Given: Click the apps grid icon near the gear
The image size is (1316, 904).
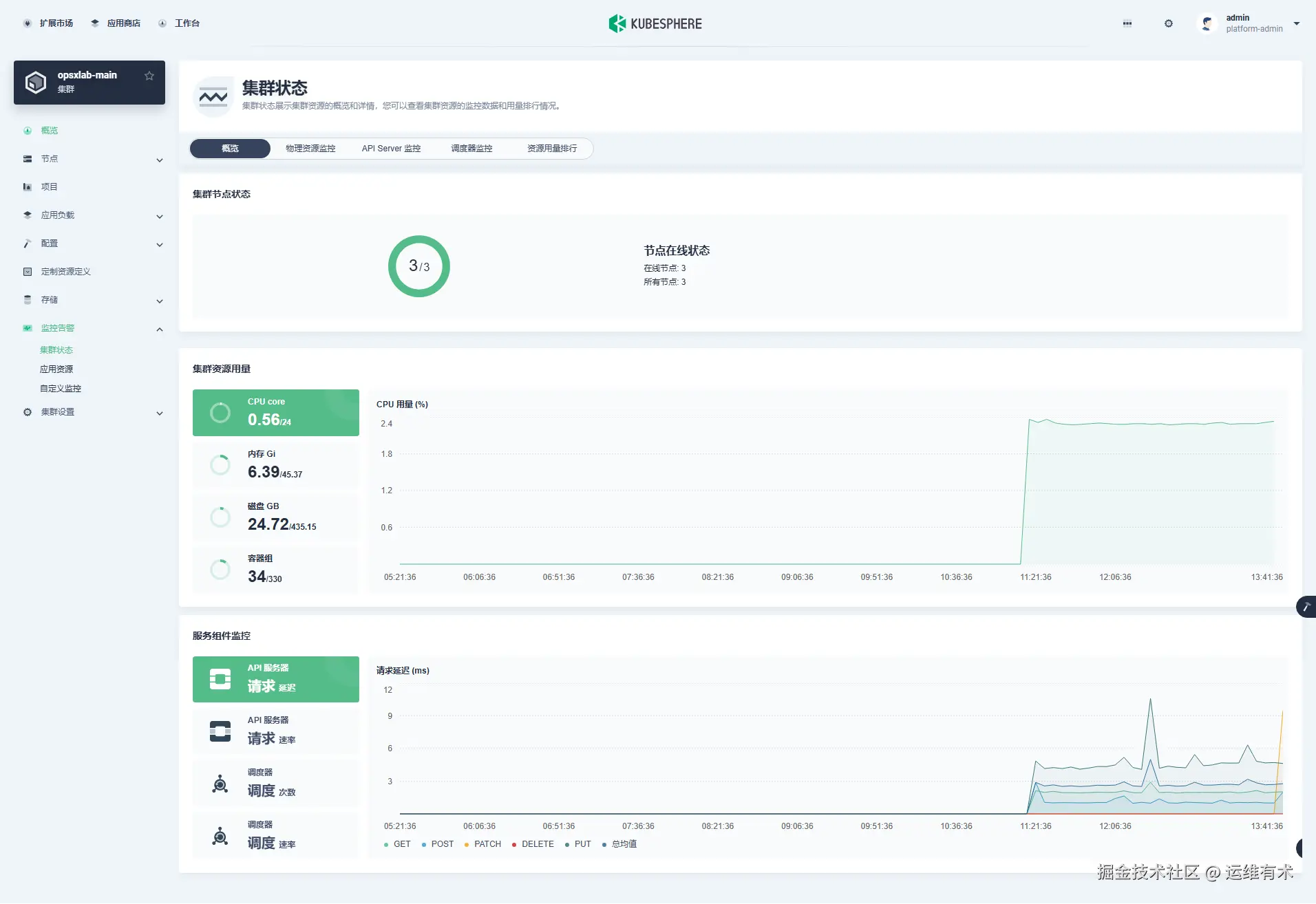Looking at the screenshot, I should [x=1127, y=23].
